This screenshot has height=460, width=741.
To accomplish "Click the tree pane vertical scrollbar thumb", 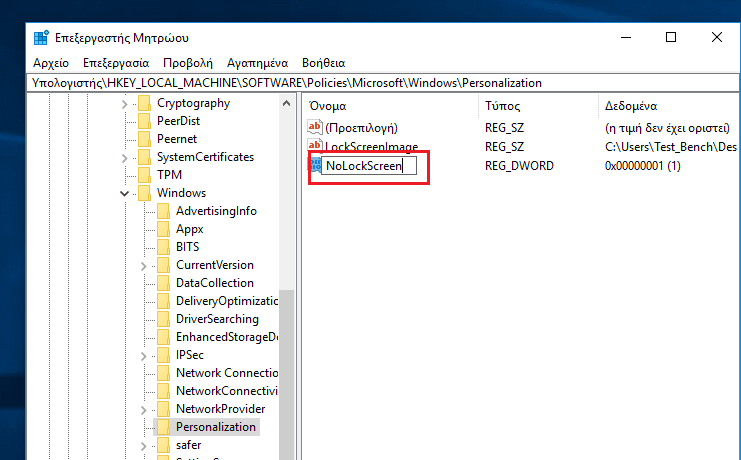I will (286, 374).
